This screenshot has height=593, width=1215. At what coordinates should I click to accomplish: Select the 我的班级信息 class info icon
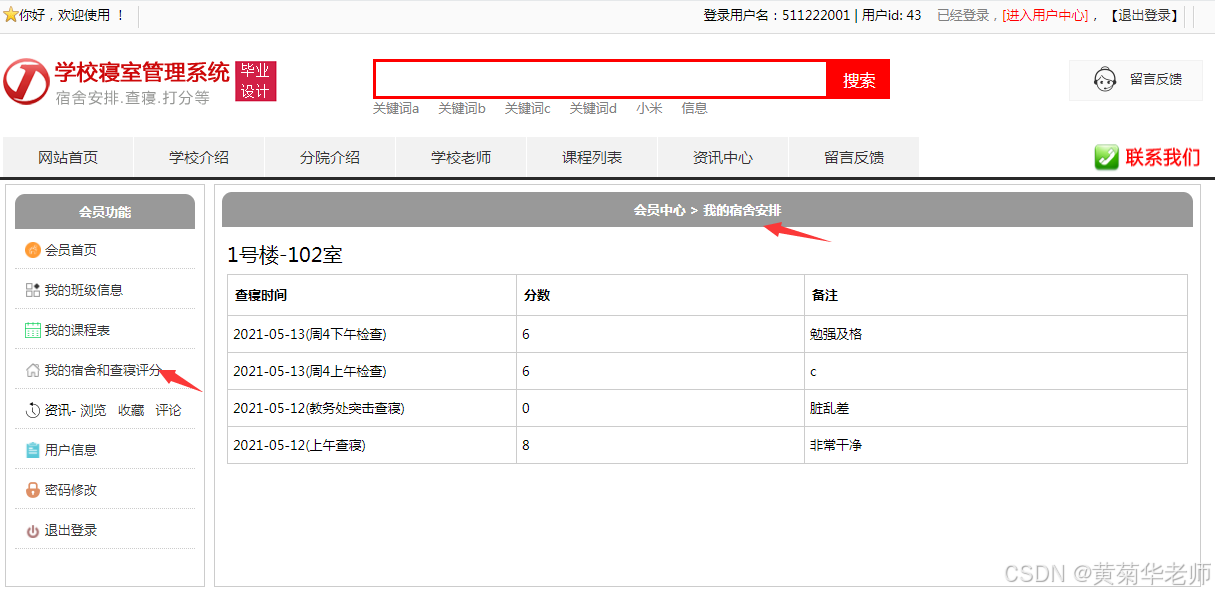pos(31,290)
